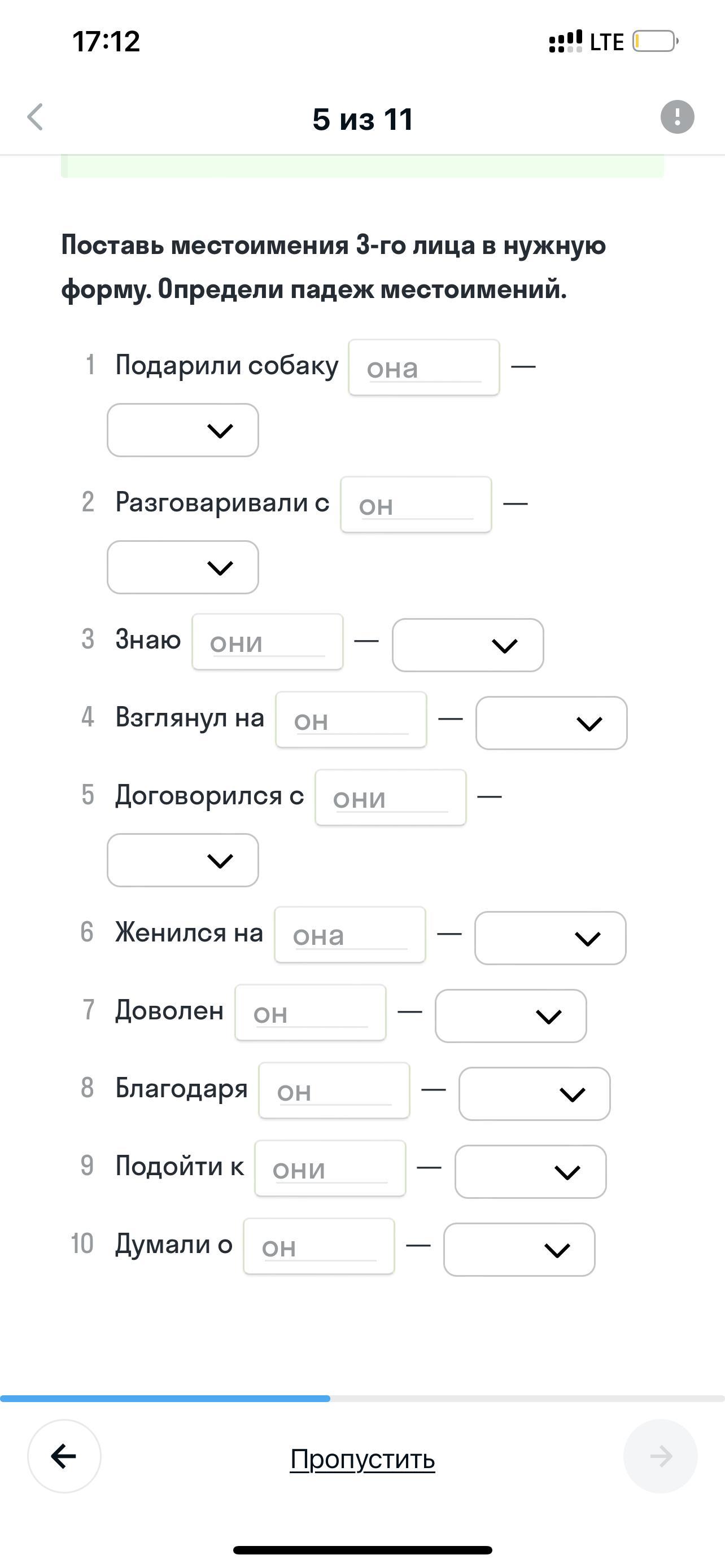The height and width of the screenshot is (1568, 725).
Task: Click the blue lesson progress bar
Action: point(165,1399)
